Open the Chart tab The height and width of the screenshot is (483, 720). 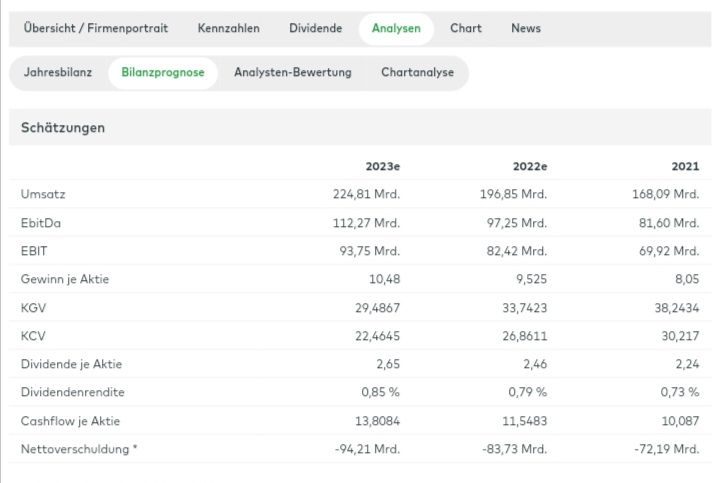(x=465, y=28)
